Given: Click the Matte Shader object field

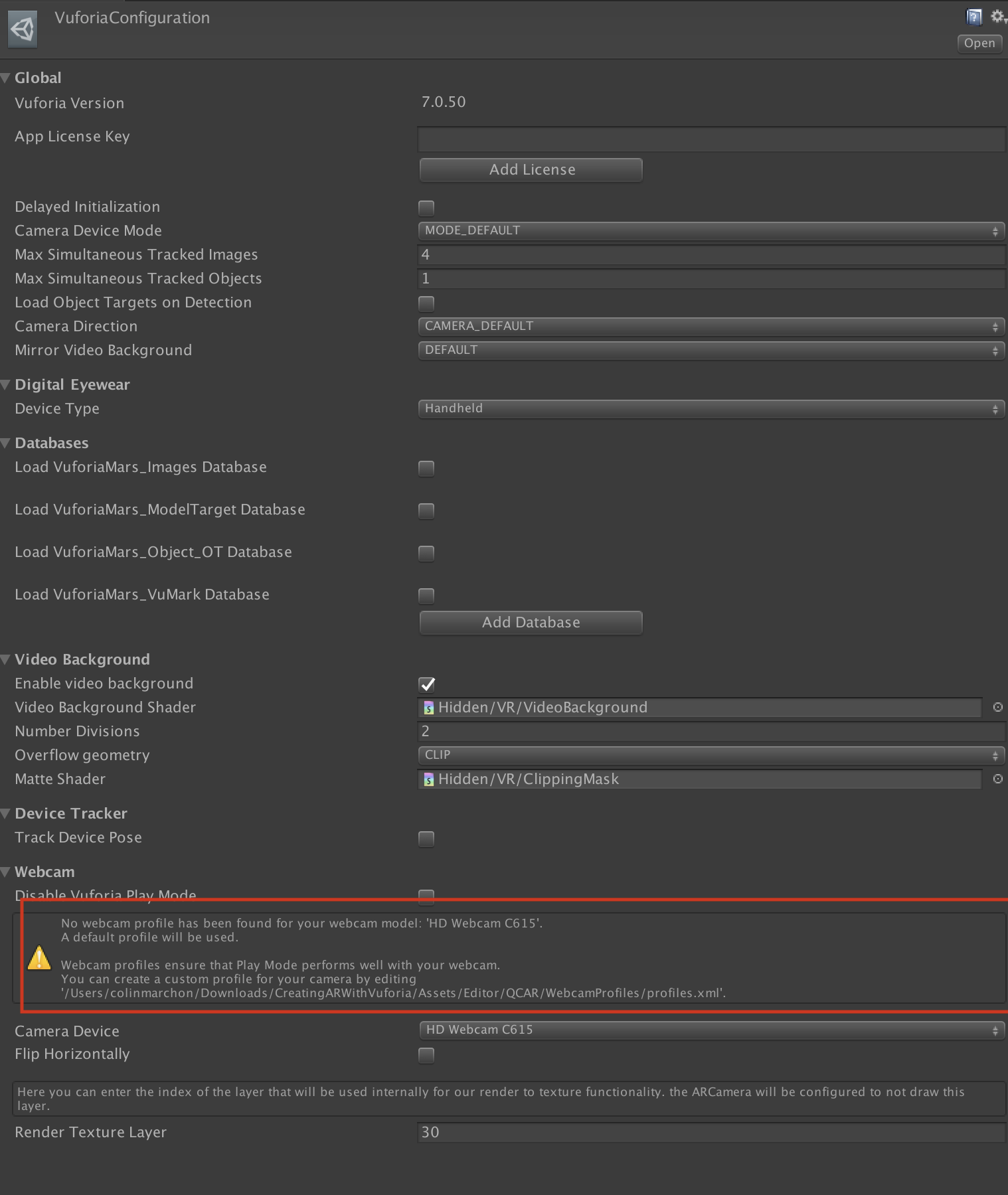Looking at the screenshot, I should pyautogui.click(x=700, y=779).
